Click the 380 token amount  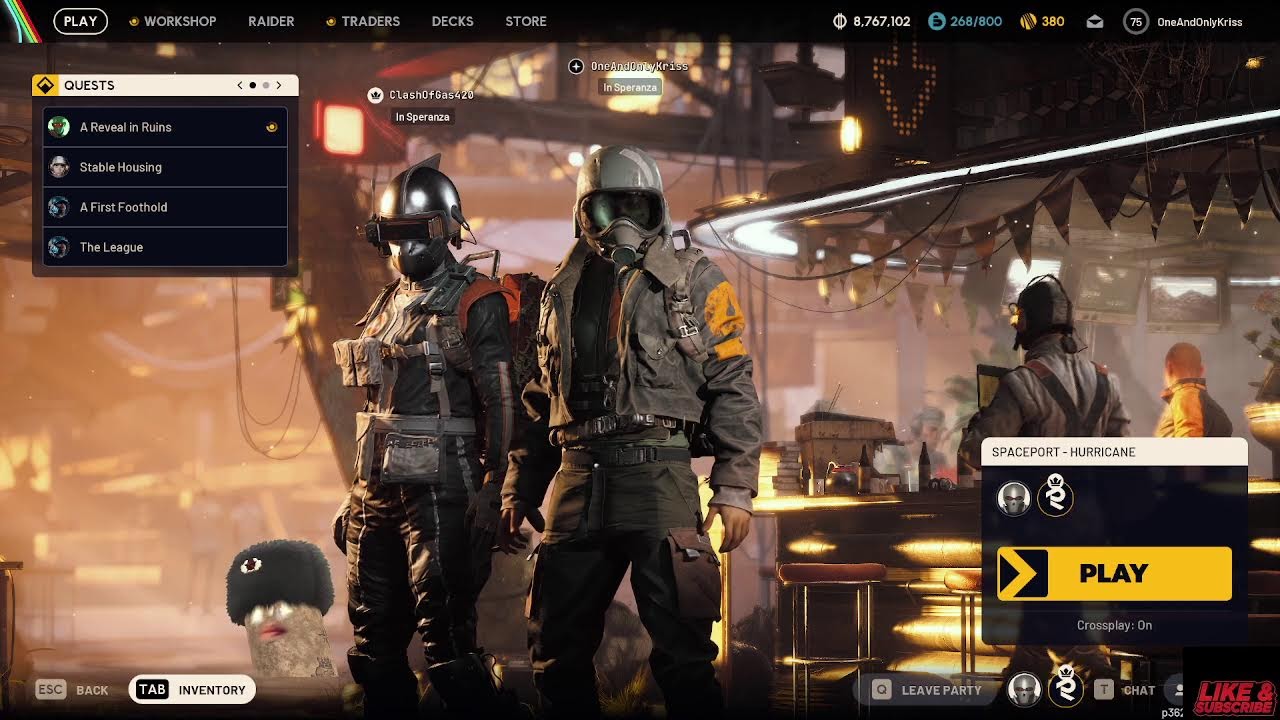[x=1053, y=21]
